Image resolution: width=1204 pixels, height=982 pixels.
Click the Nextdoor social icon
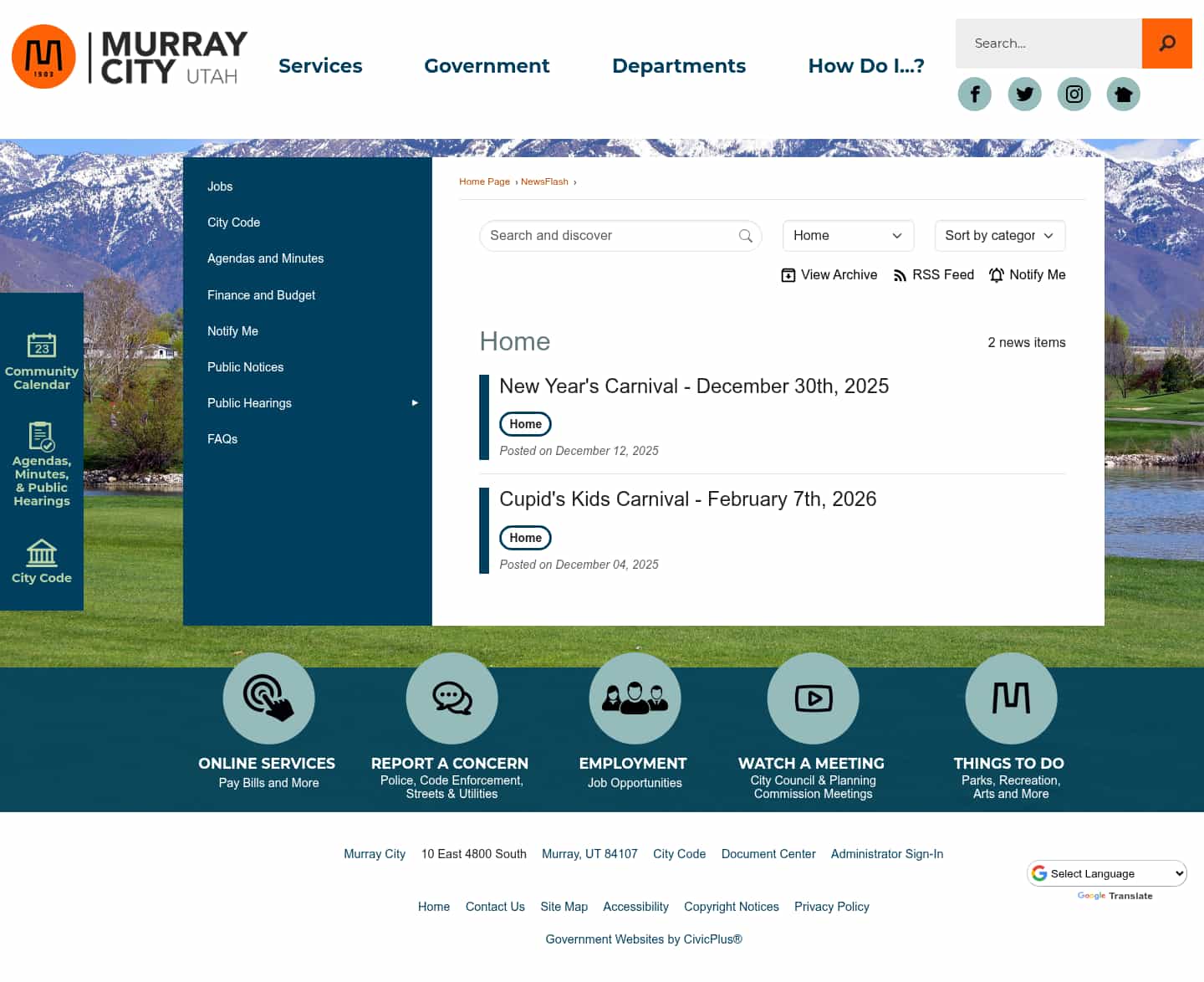1123,94
